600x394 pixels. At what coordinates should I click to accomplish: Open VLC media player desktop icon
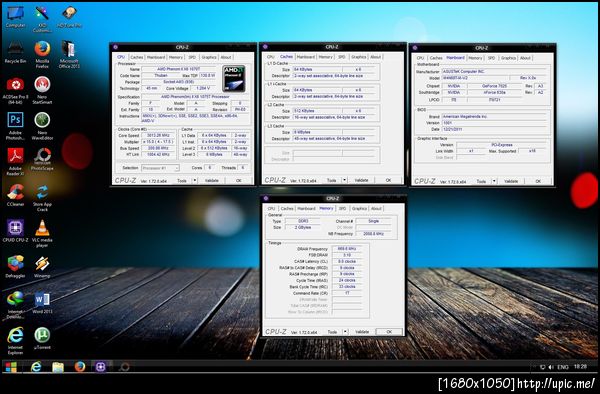tap(42, 233)
